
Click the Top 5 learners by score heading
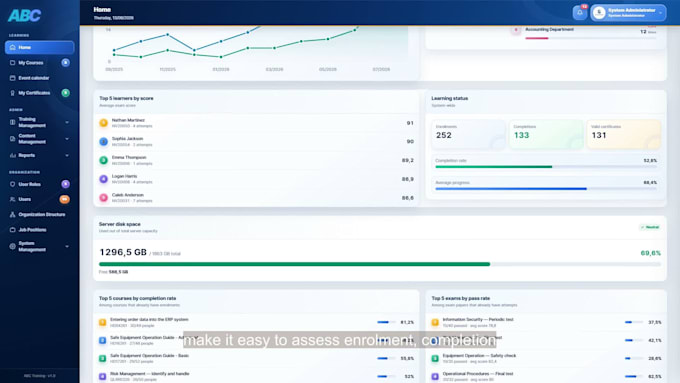click(x=126, y=98)
